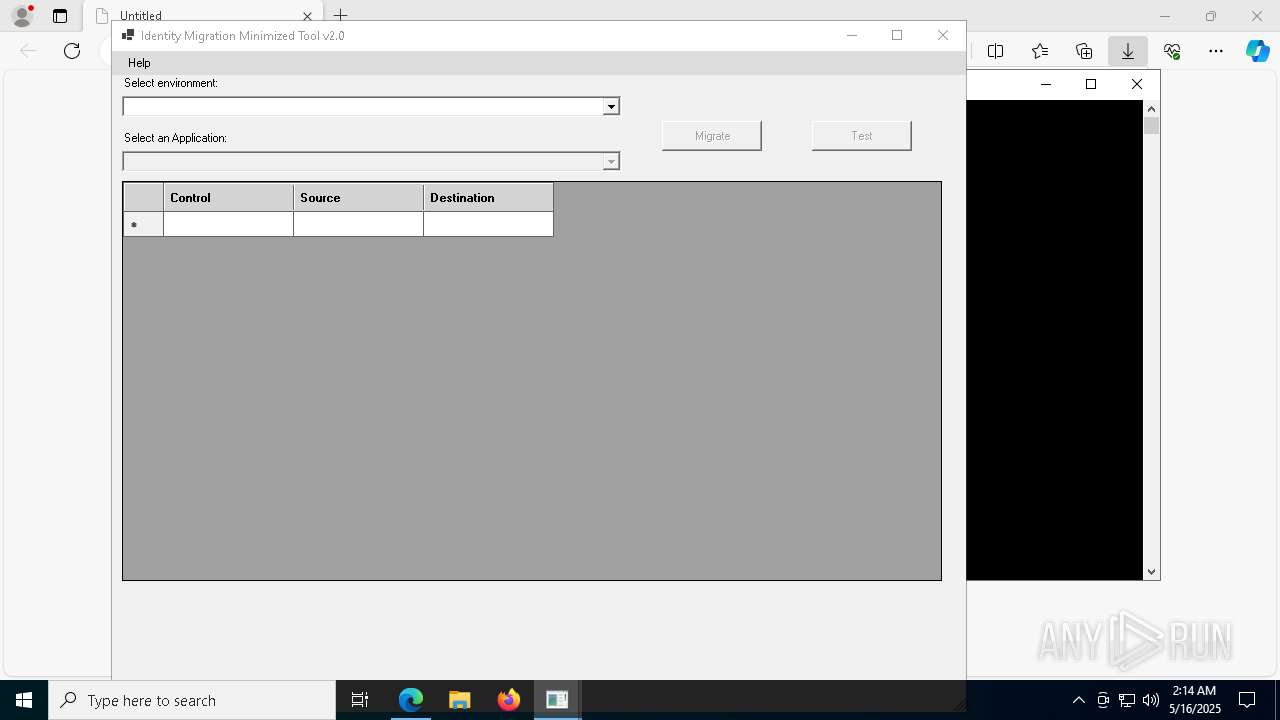This screenshot has width=1280, height=720.
Task: Click the empty Source cell in new row
Action: (359, 225)
